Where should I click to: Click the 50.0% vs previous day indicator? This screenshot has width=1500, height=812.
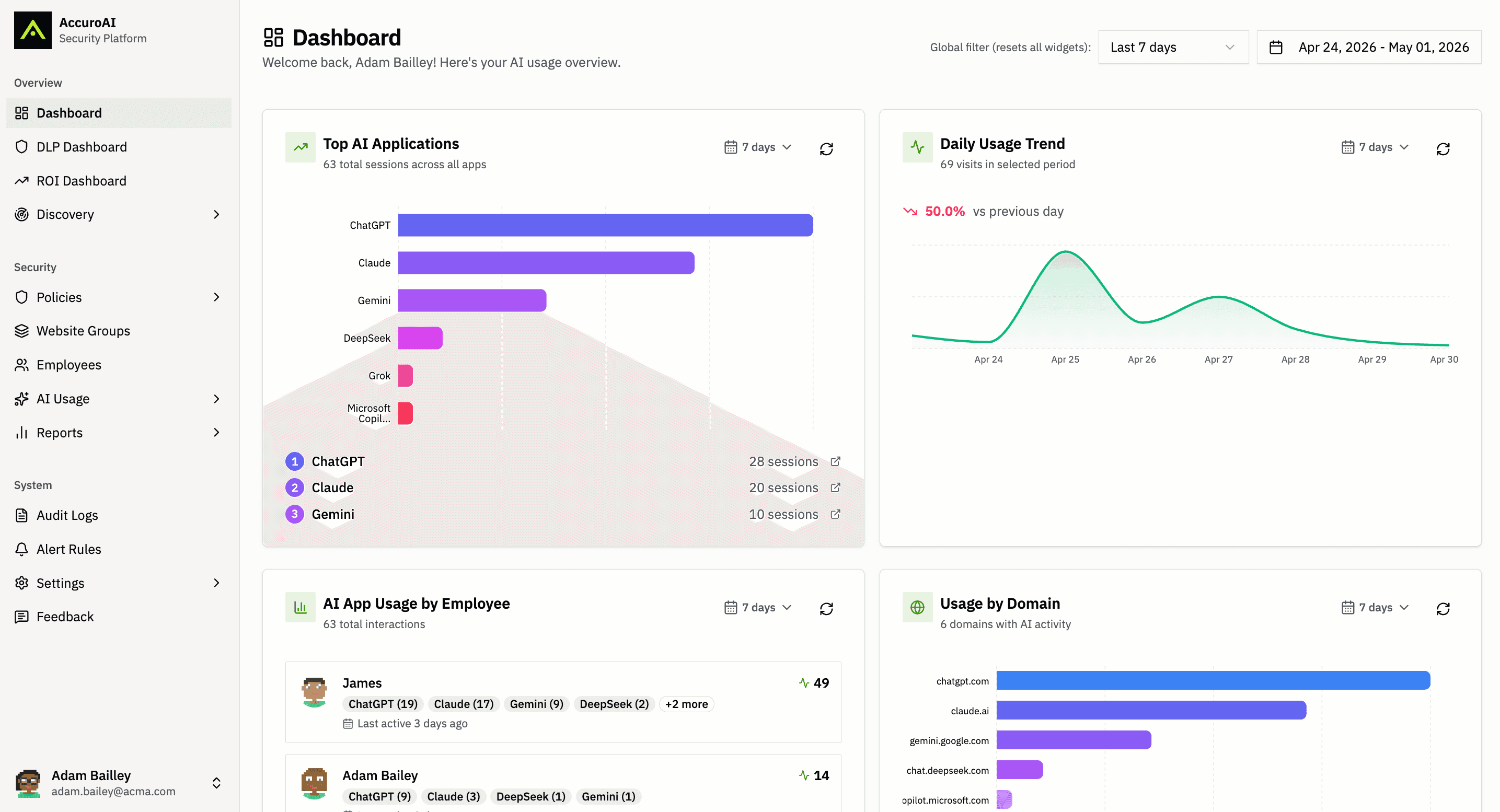point(983,211)
